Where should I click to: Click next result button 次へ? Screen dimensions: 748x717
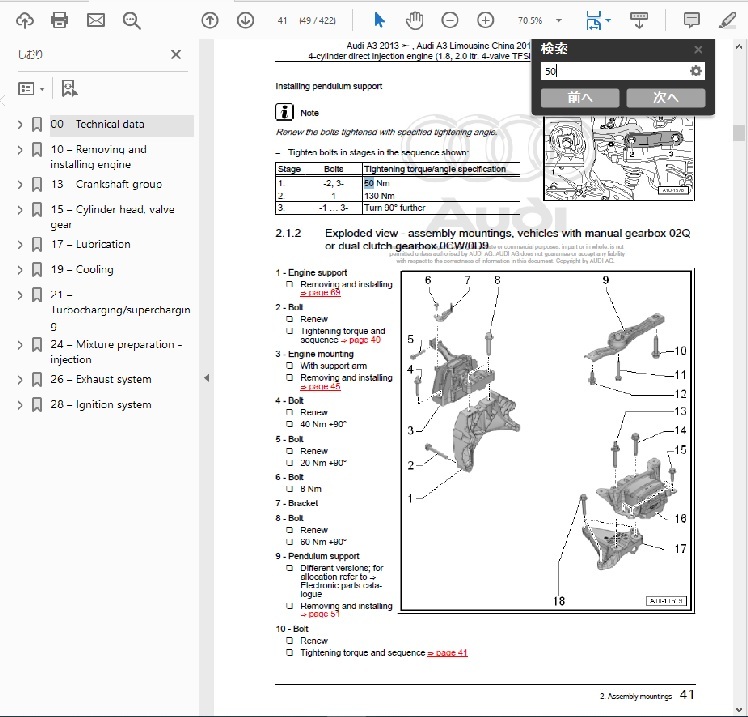[x=665, y=98]
